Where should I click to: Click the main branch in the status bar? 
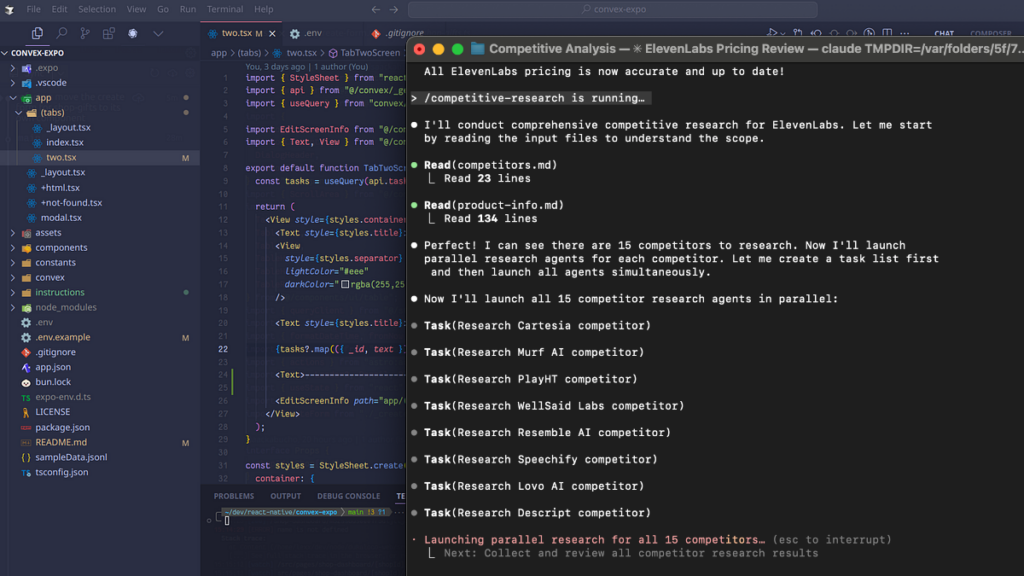coord(355,510)
